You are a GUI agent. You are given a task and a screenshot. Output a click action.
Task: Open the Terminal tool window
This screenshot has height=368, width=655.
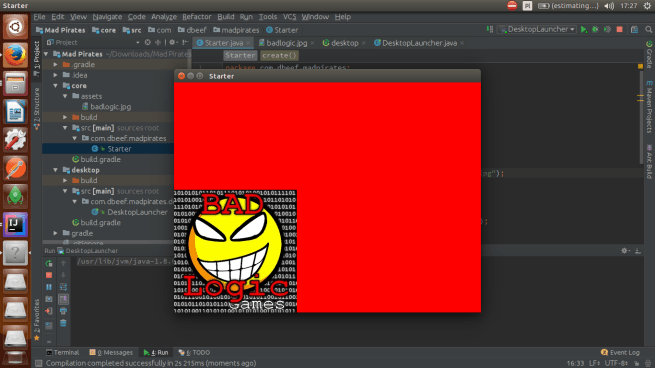pos(63,353)
